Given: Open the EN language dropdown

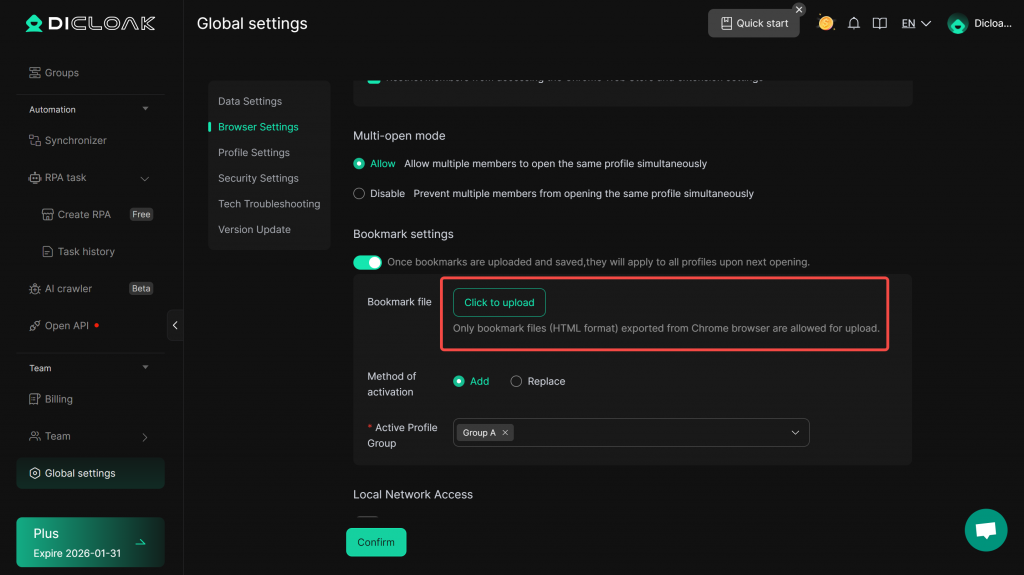Looking at the screenshot, I should pos(916,24).
